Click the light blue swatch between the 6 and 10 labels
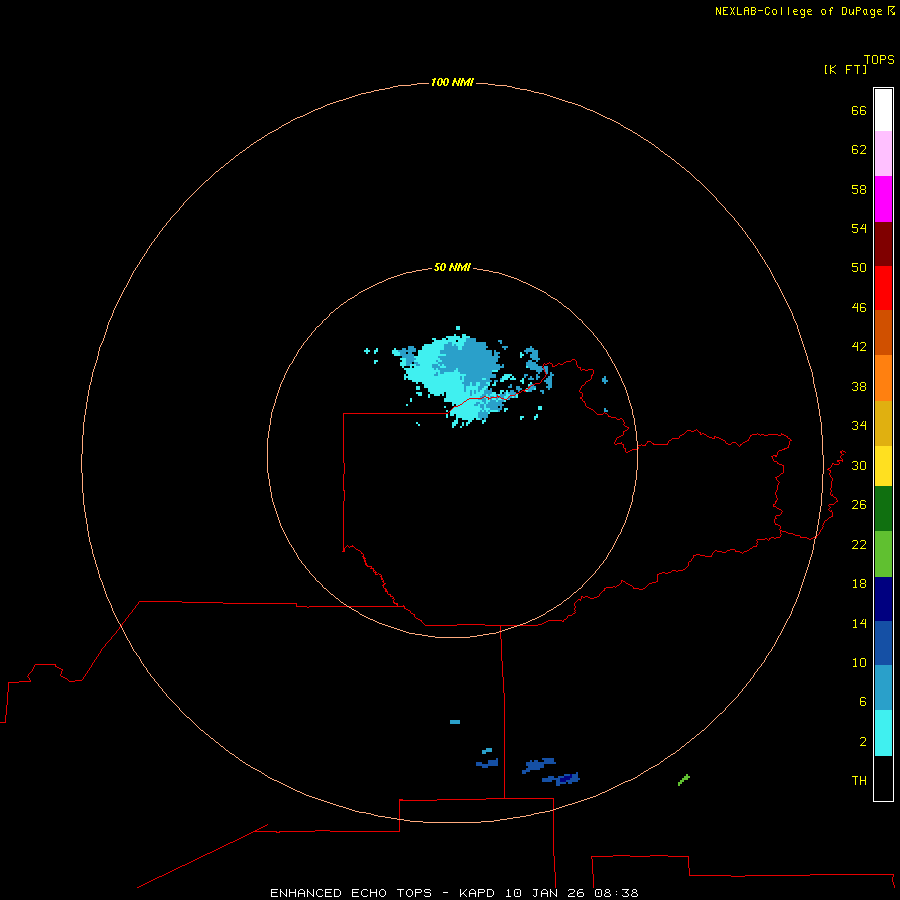This screenshot has width=900, height=900. pyautogui.click(x=883, y=687)
